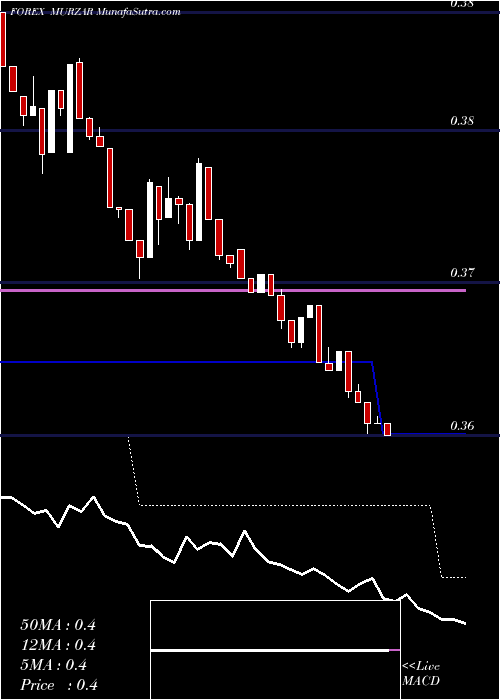Click the 0.36 price axis label
The width and height of the screenshot is (500, 700).
(462, 425)
